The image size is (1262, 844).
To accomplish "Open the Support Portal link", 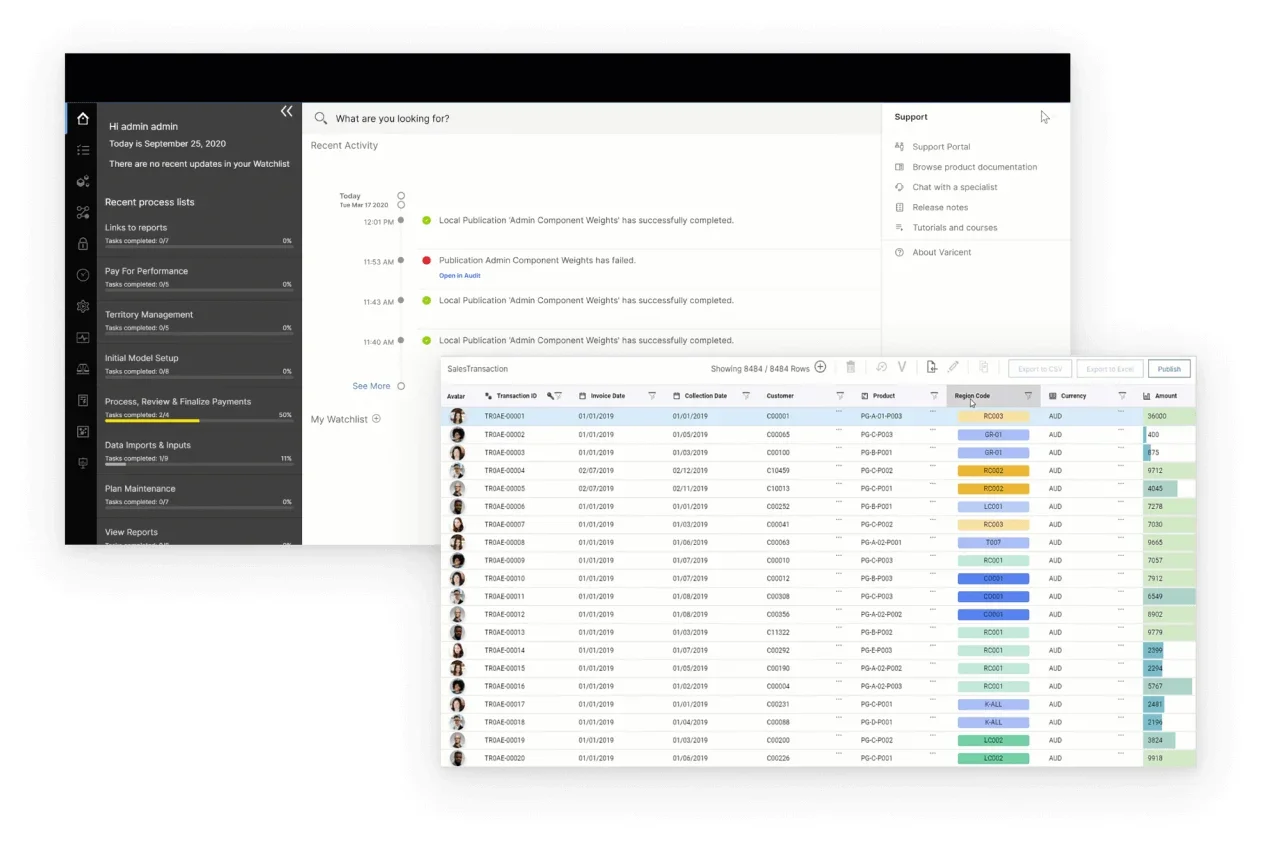I will pos(941,147).
